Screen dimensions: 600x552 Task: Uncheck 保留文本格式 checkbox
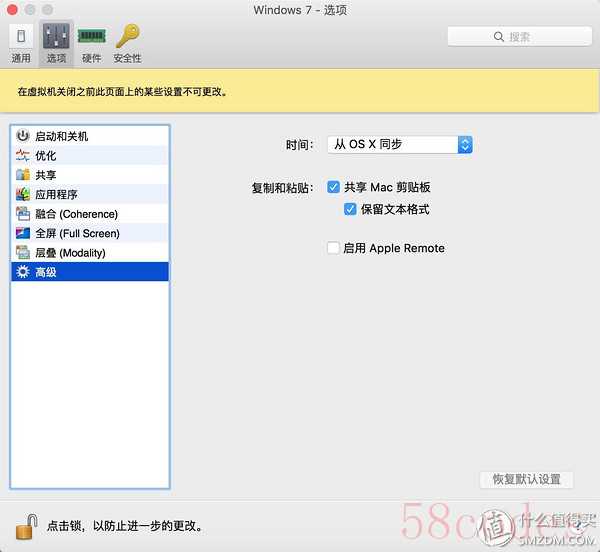[x=350, y=209]
